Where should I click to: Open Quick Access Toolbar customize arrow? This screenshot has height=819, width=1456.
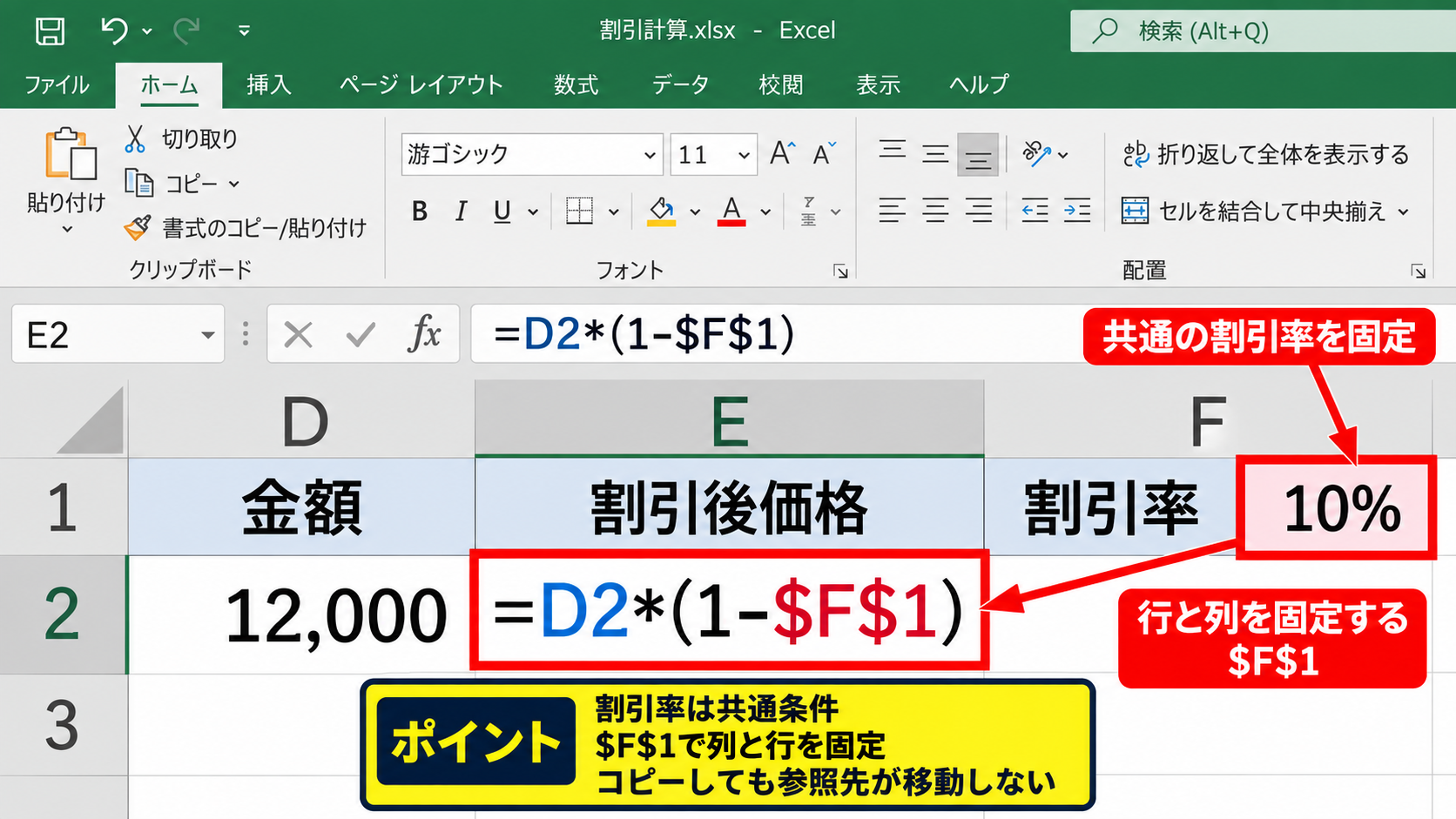(245, 31)
